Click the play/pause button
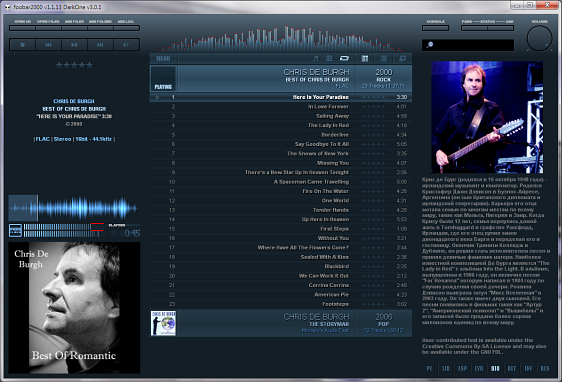Viewport: 562px width, 382px height. [x=74, y=45]
